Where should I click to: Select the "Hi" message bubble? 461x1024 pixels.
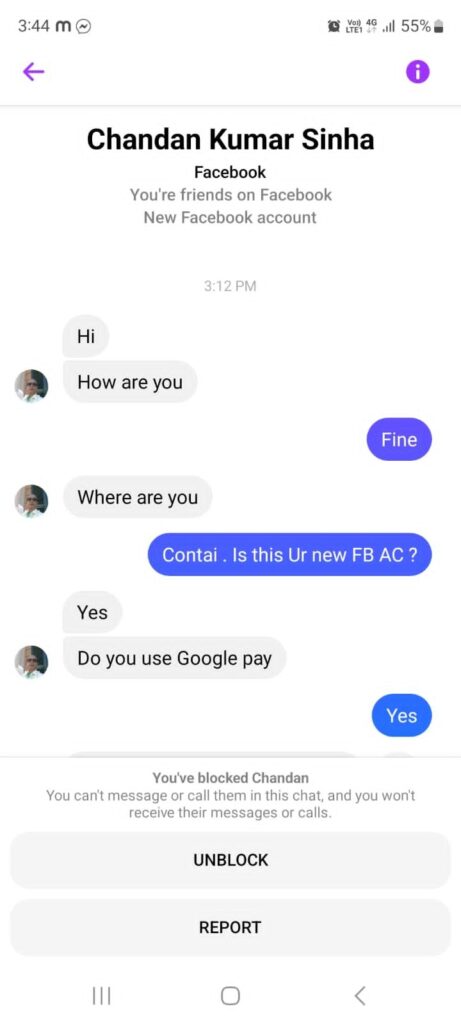point(86,337)
